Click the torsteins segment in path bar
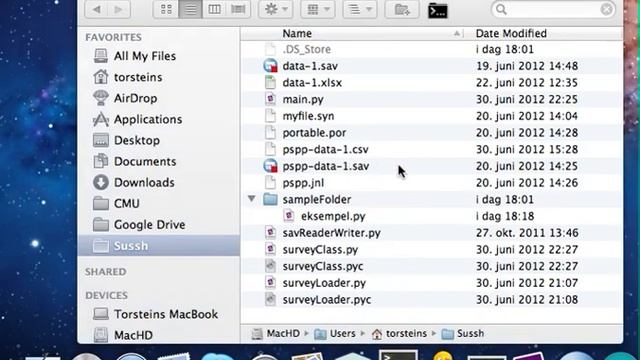Image resolution: width=640 pixels, height=360 pixels. (x=399, y=334)
